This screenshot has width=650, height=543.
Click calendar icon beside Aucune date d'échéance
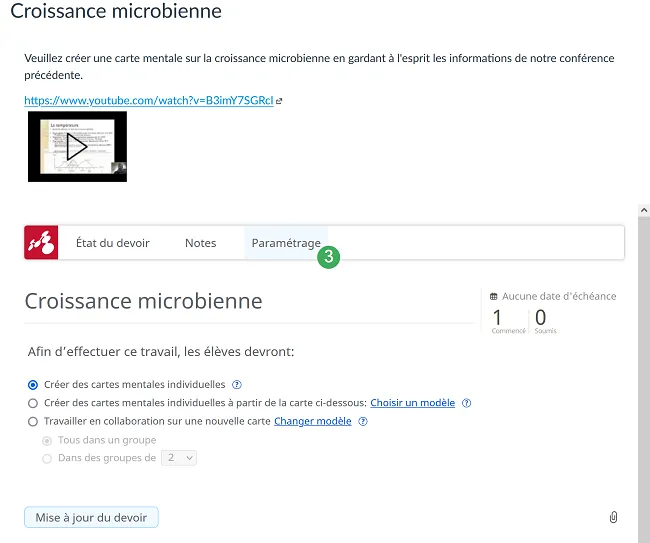point(493,296)
